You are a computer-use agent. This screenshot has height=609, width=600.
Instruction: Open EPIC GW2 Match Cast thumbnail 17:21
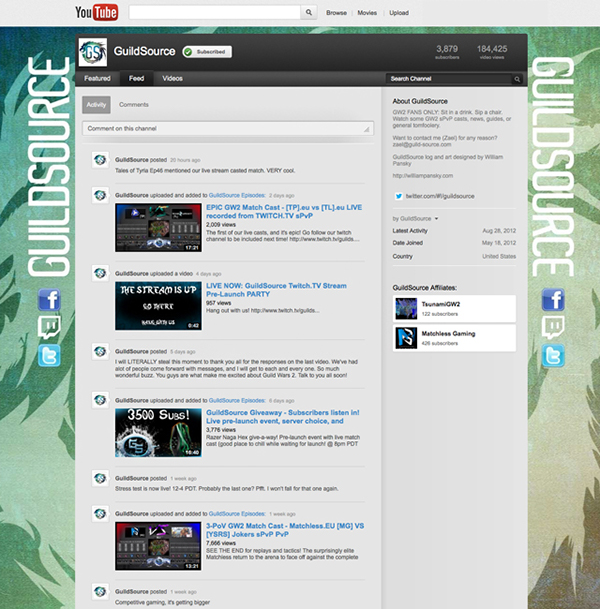coord(158,228)
